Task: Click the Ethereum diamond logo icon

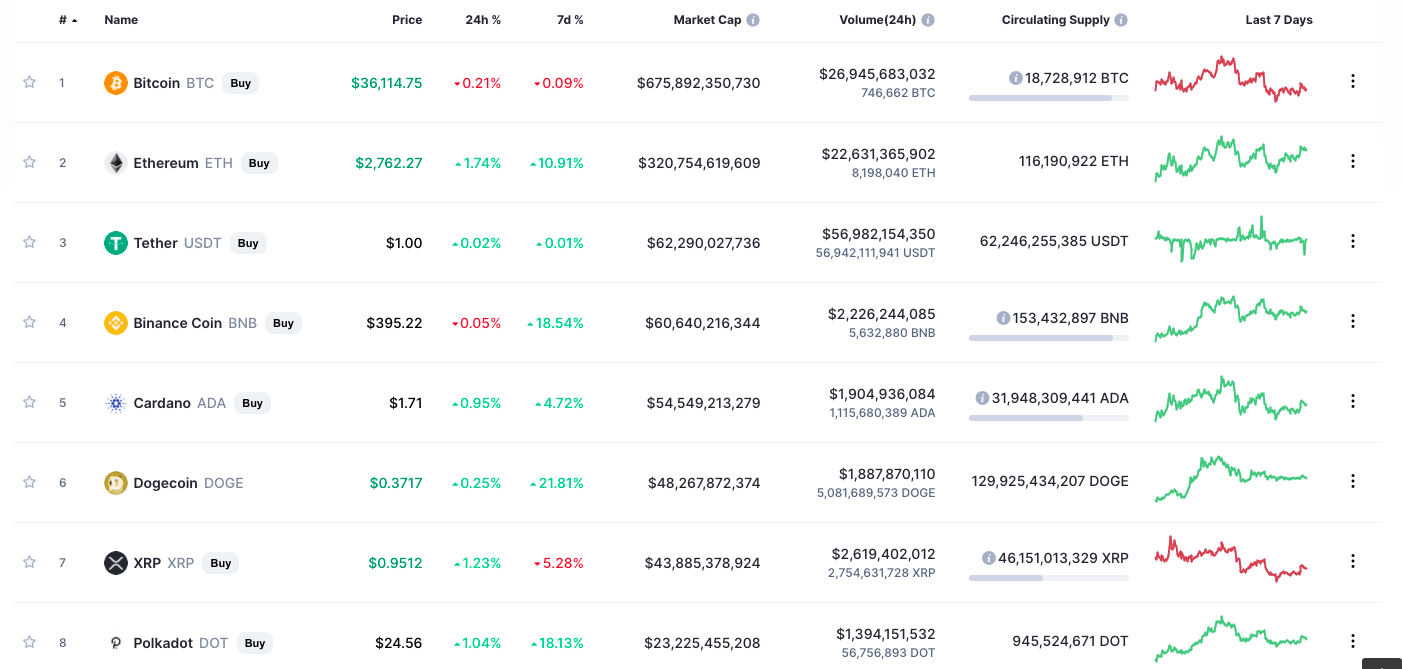Action: coord(116,163)
